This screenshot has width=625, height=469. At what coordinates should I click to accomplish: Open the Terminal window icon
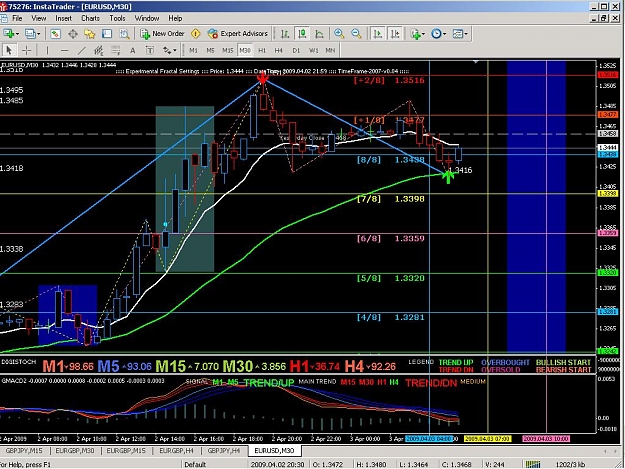tap(107, 34)
